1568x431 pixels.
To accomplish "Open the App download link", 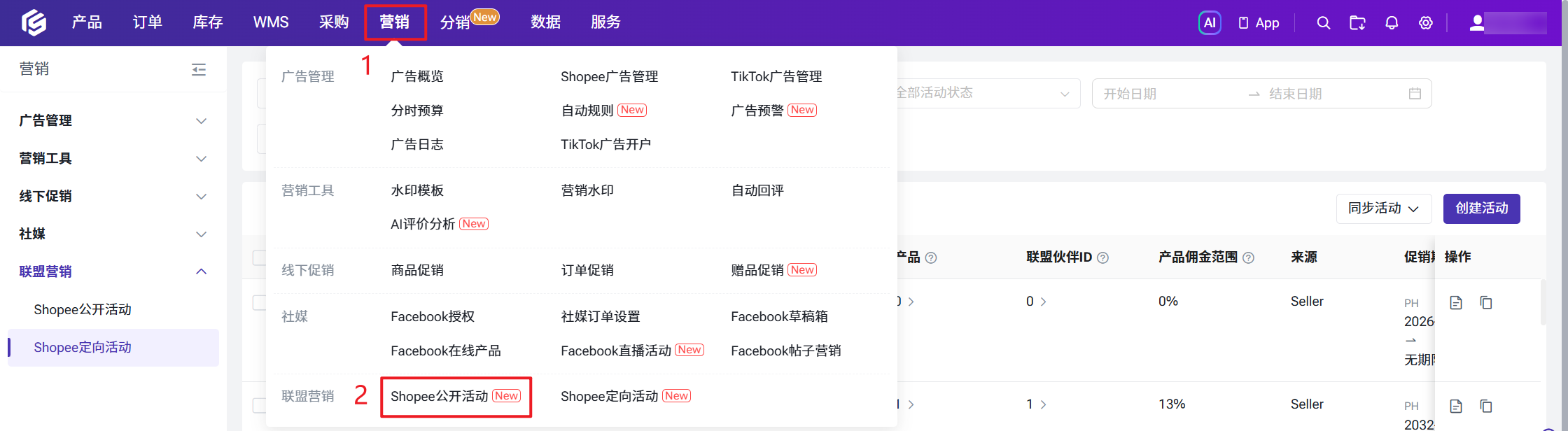I will [x=1259, y=23].
